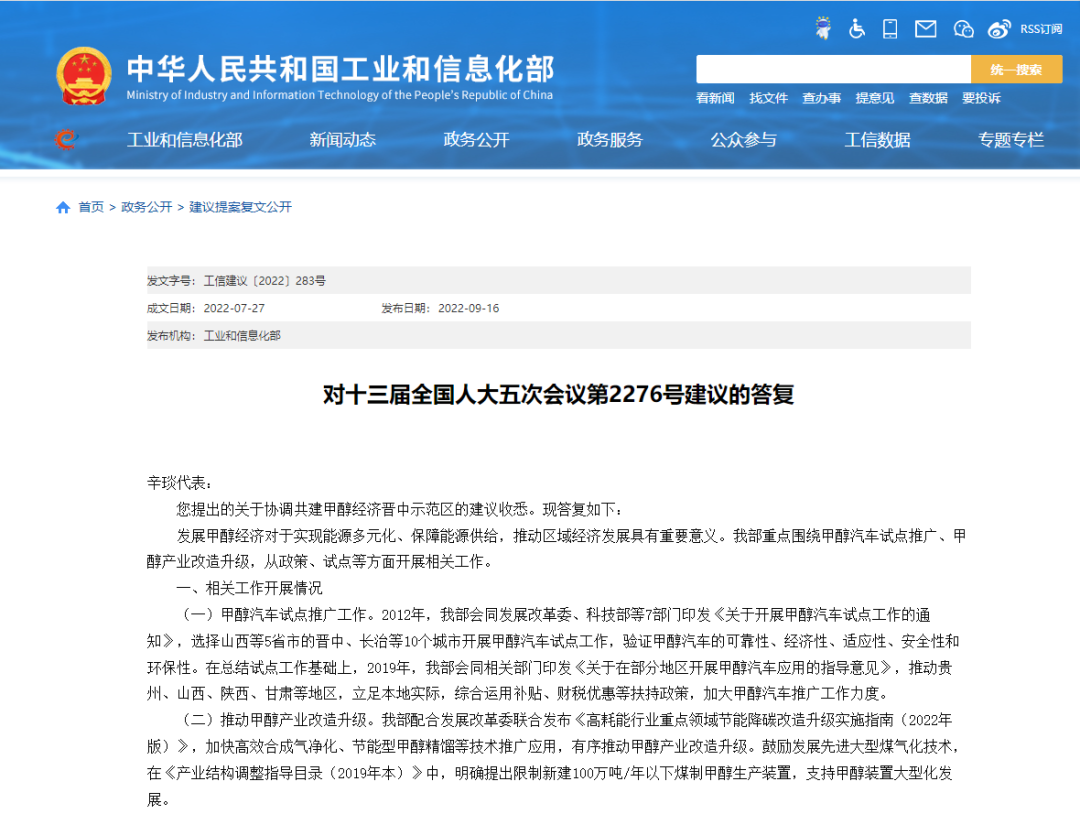1080x814 pixels.
Task: Click the home icon in breadcrumb
Action: point(63,207)
